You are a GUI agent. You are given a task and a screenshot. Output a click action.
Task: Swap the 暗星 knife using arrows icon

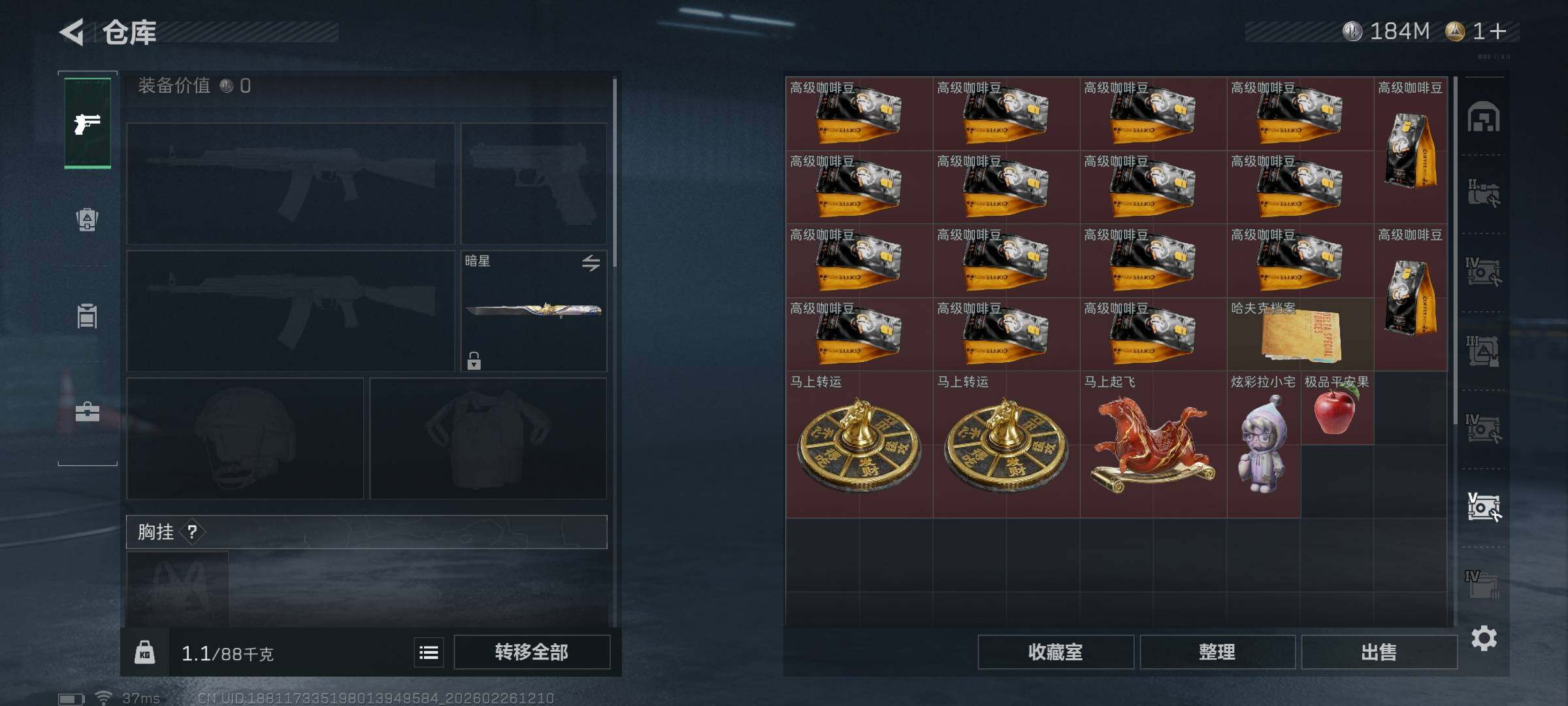(591, 263)
